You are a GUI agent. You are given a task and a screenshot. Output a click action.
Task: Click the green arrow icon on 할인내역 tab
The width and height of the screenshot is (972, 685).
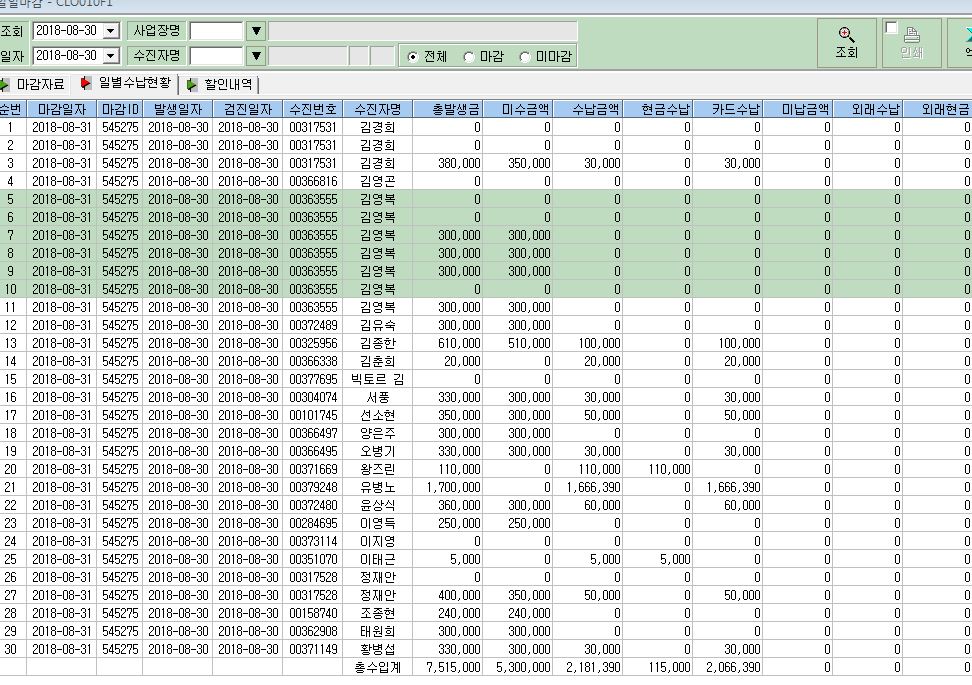pos(192,84)
